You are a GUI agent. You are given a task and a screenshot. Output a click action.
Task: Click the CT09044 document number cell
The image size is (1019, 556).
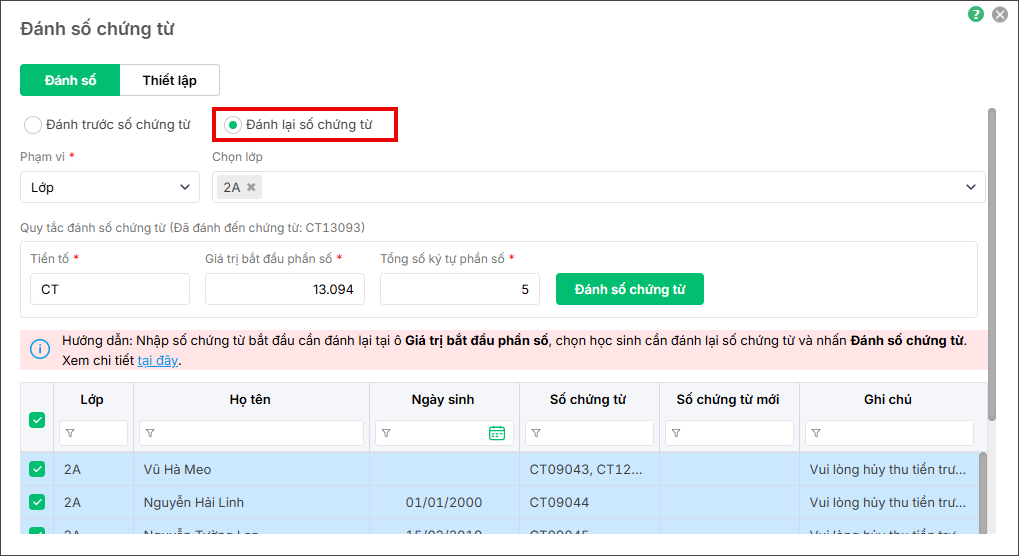coord(589,502)
